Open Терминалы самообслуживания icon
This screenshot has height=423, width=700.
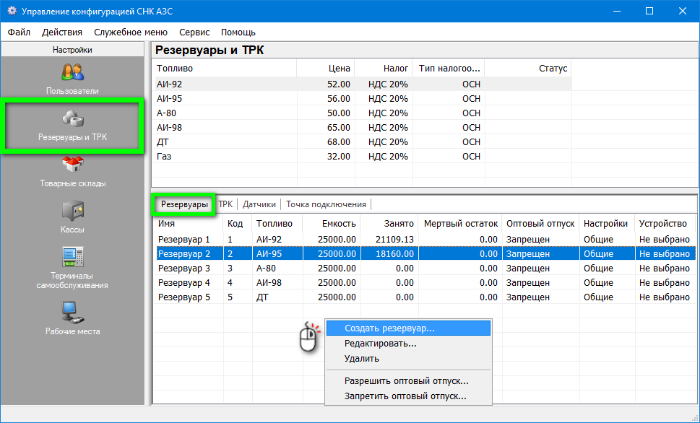tap(72, 258)
